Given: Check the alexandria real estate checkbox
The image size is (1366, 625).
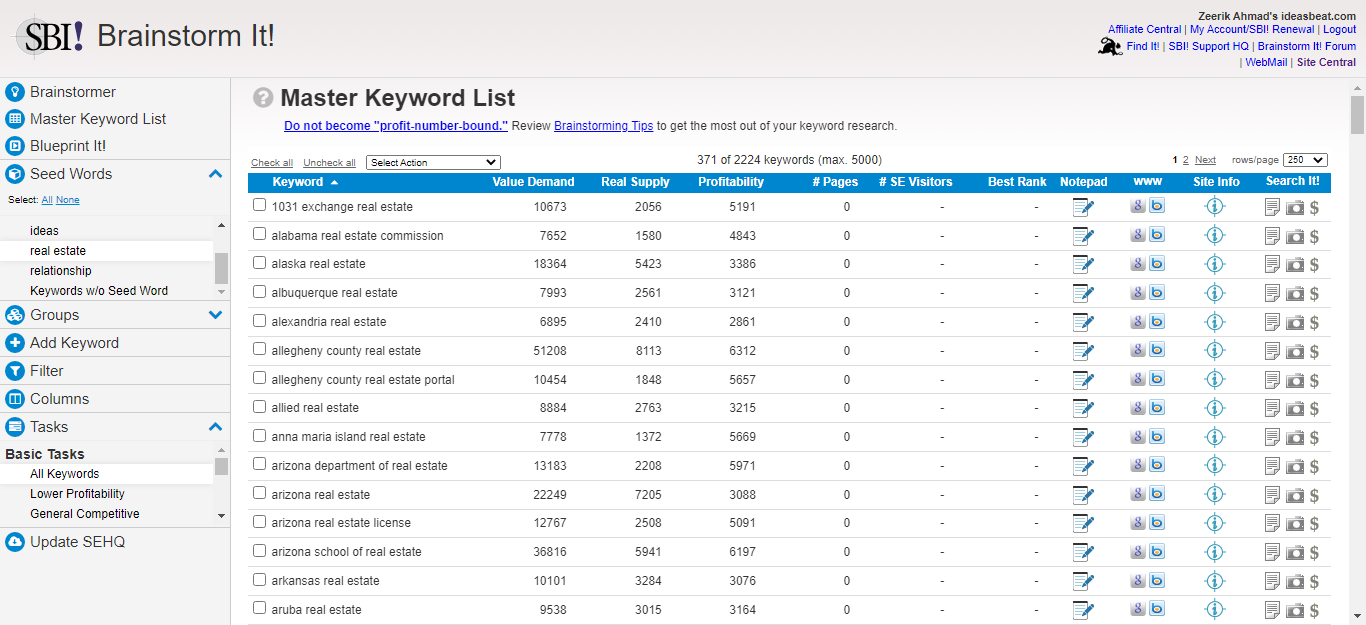Looking at the screenshot, I should pyautogui.click(x=260, y=321).
